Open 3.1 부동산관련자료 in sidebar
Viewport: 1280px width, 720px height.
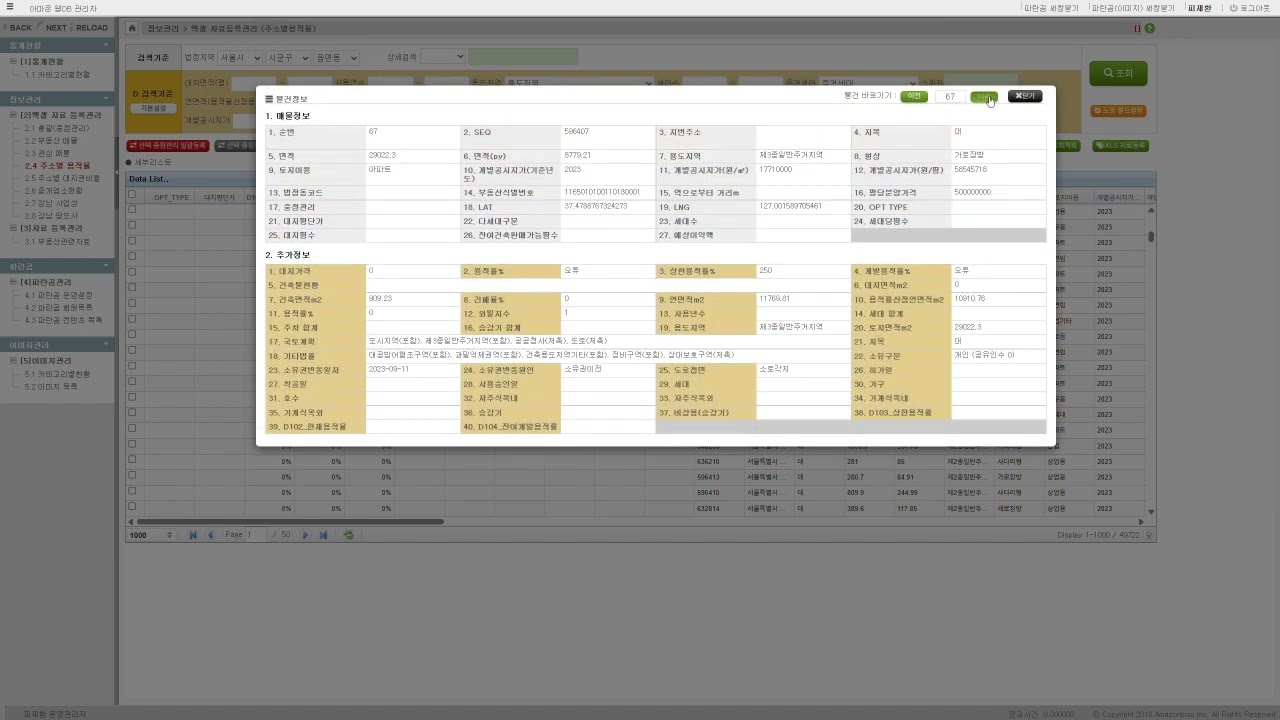point(57,241)
